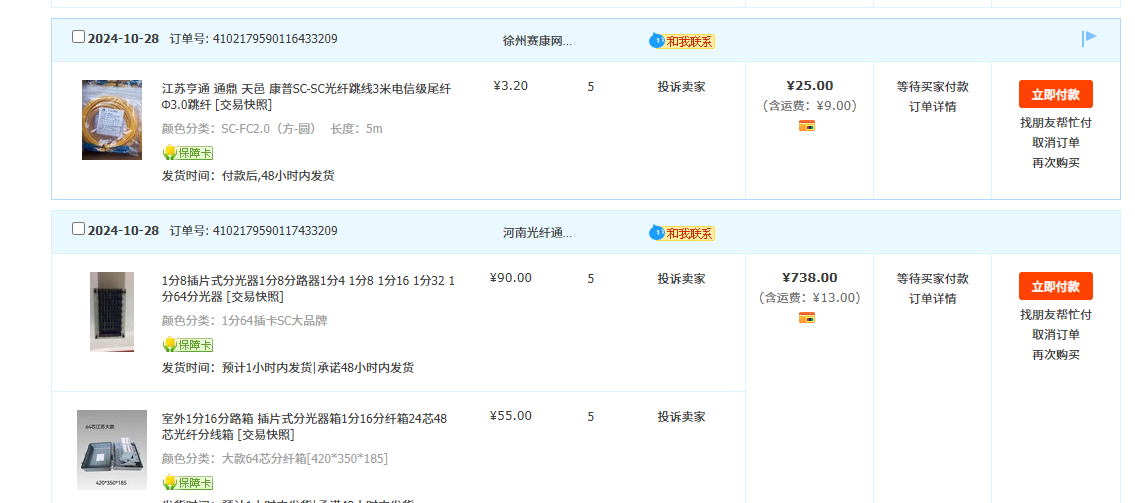The image size is (1135, 503).
Task: Click 找朋友帮忙付 on the ¥25.00 order
Action: 1055,123
